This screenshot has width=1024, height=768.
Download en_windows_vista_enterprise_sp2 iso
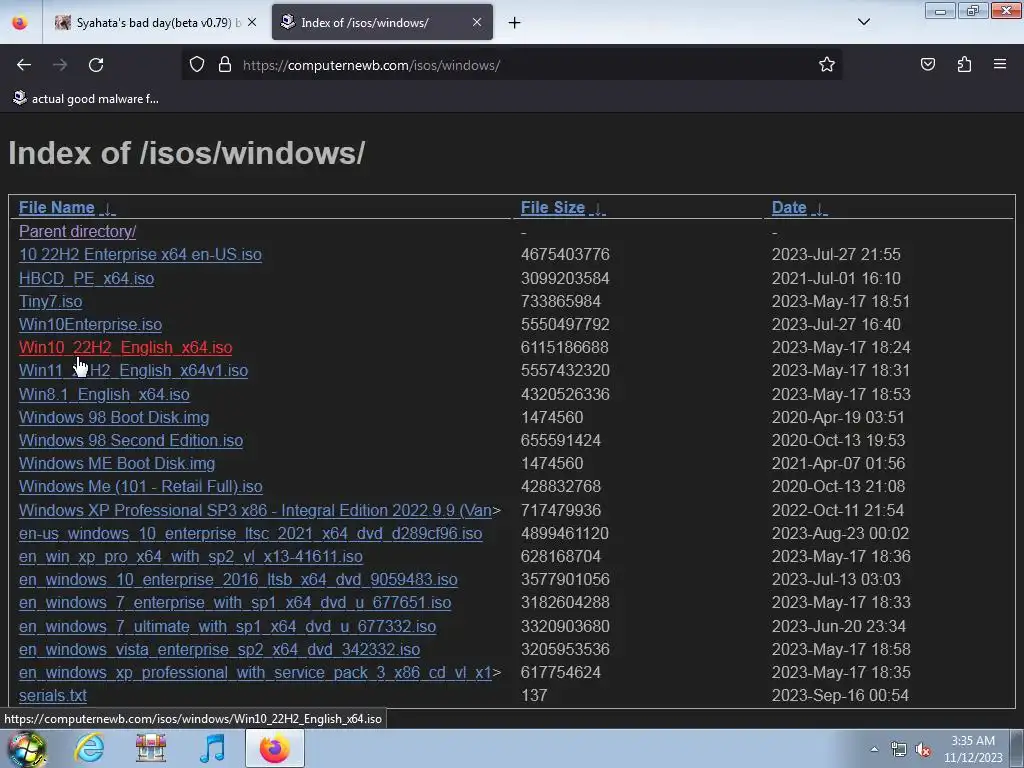tap(219, 649)
